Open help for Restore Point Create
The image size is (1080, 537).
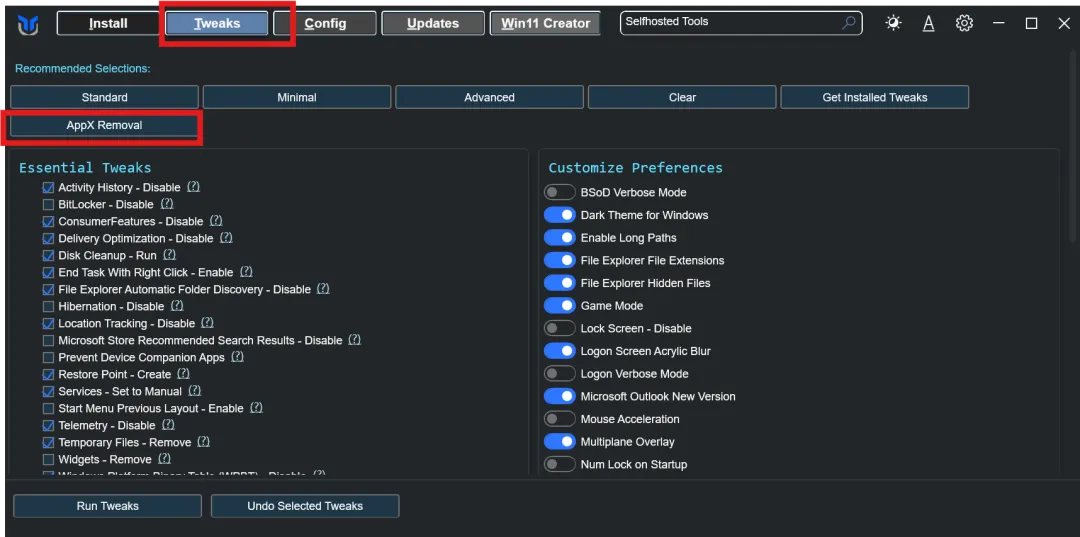click(183, 373)
